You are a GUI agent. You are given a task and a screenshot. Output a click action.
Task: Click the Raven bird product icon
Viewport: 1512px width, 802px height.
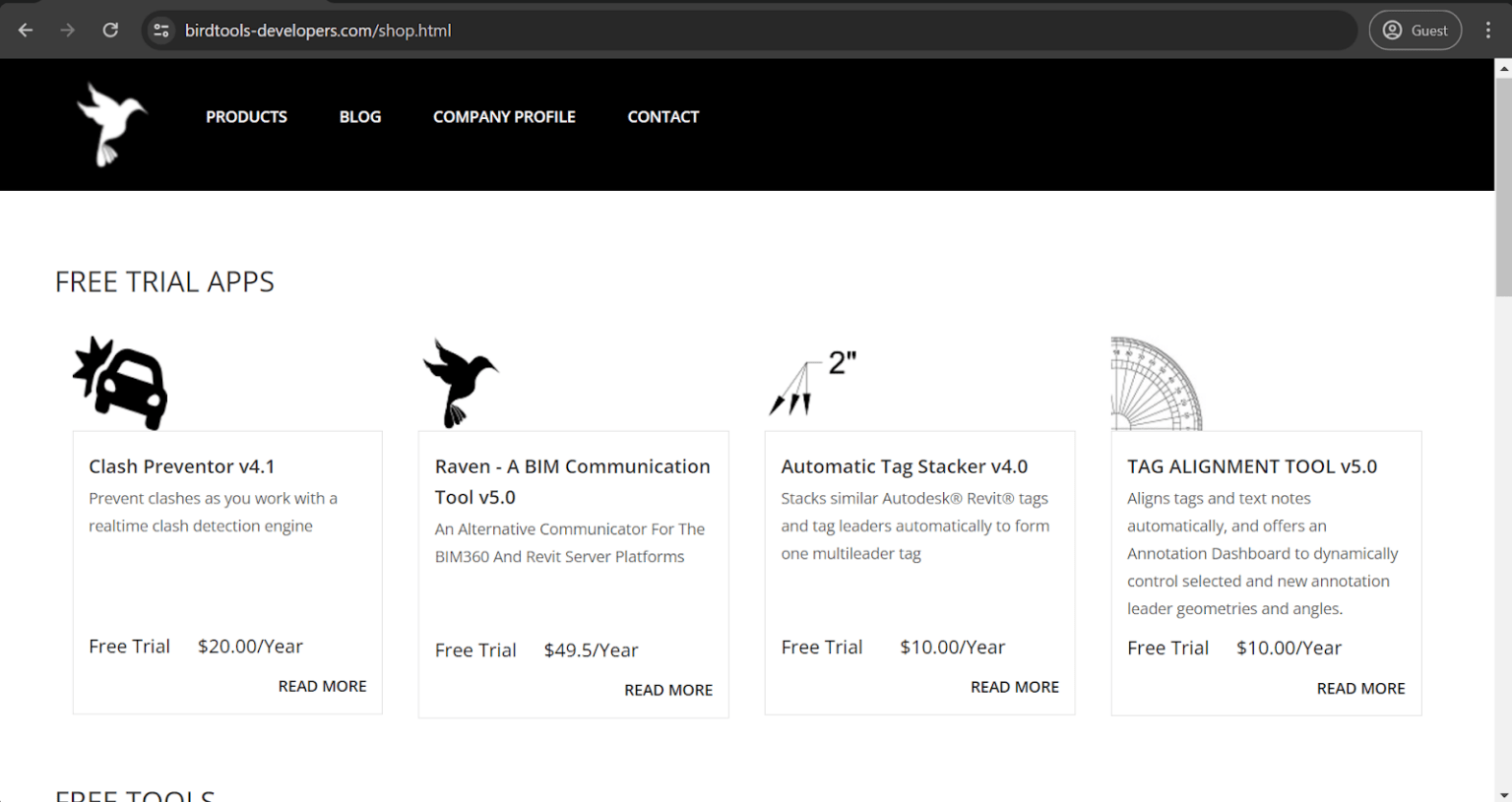461,381
